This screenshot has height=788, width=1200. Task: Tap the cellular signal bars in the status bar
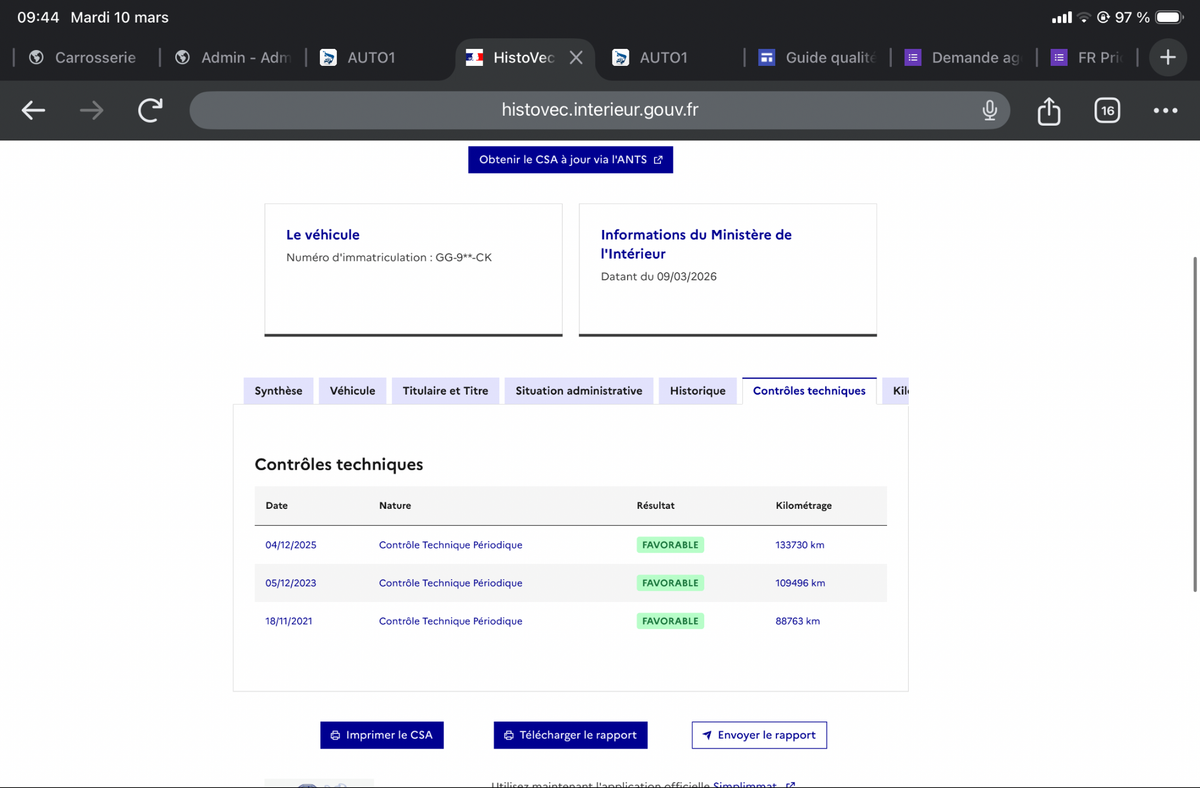click(1061, 18)
